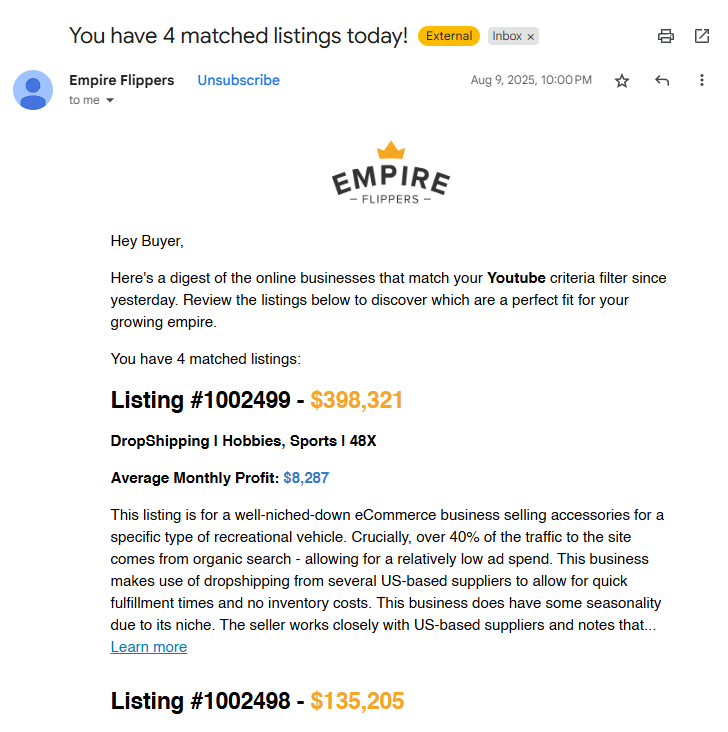The image size is (728, 732).
Task: Star this Empire Flippers email
Action: (622, 81)
